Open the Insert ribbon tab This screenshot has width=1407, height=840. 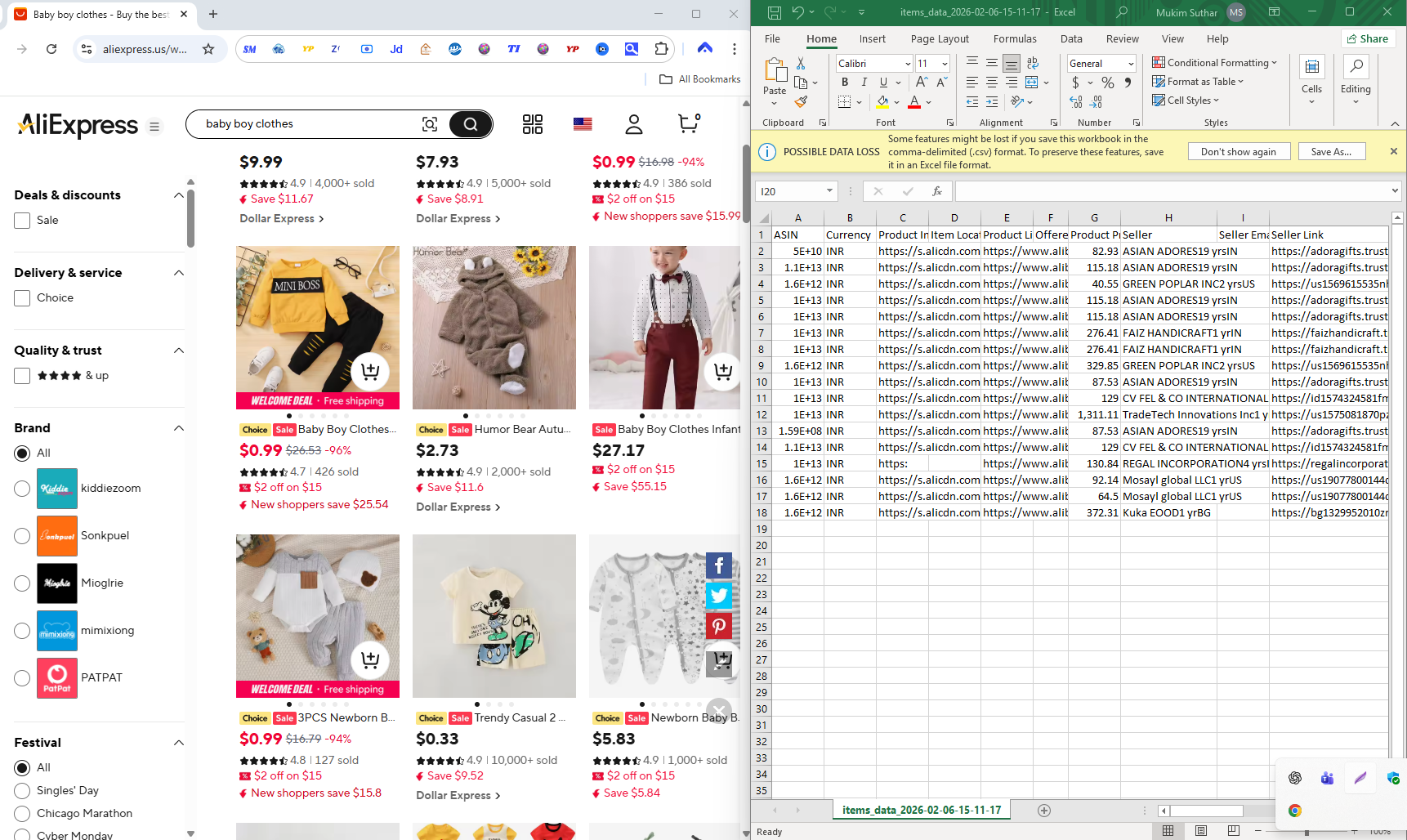point(872,38)
